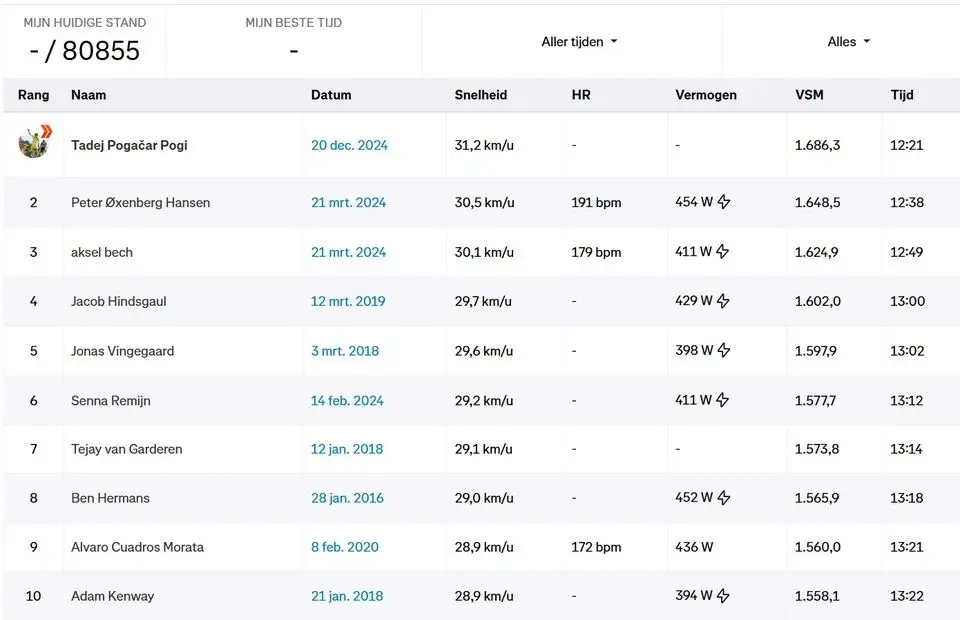This screenshot has height=620, width=960.
Task: Click the time 12:21 in top row
Action: tap(906, 145)
